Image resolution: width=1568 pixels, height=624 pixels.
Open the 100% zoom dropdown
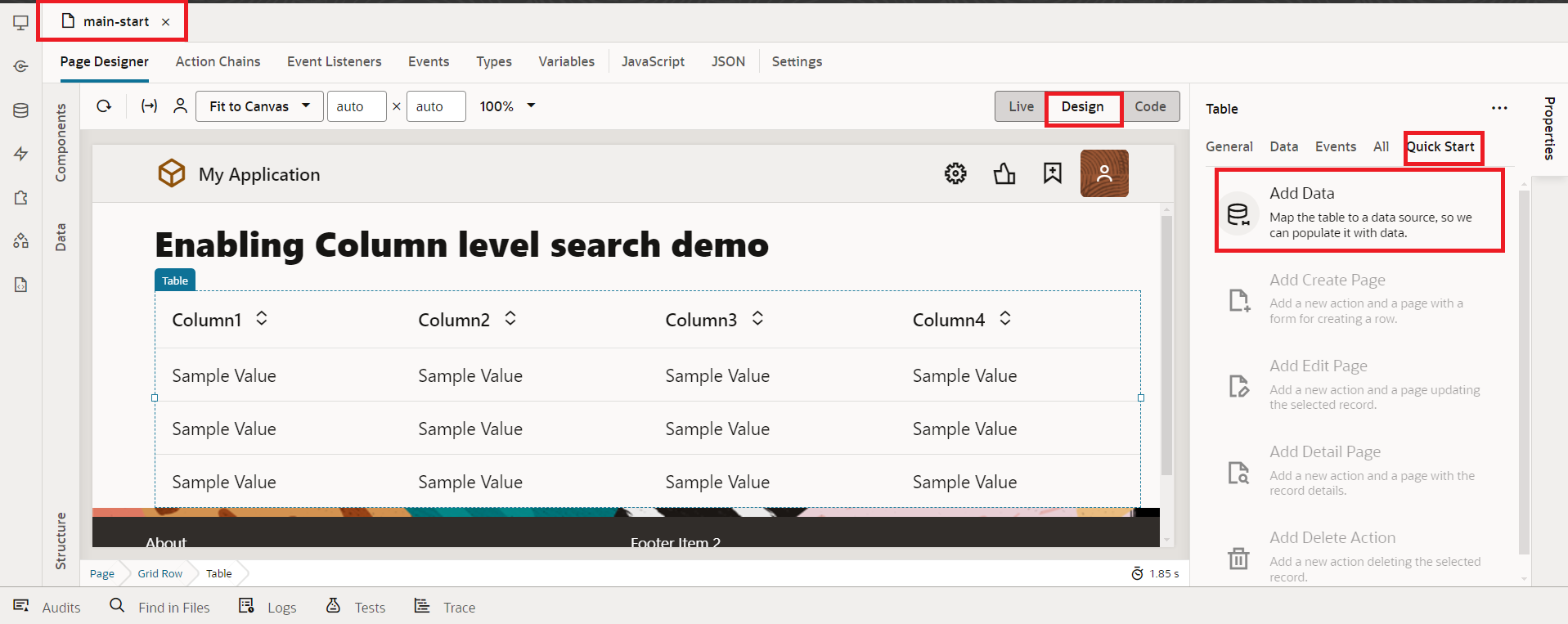click(507, 106)
